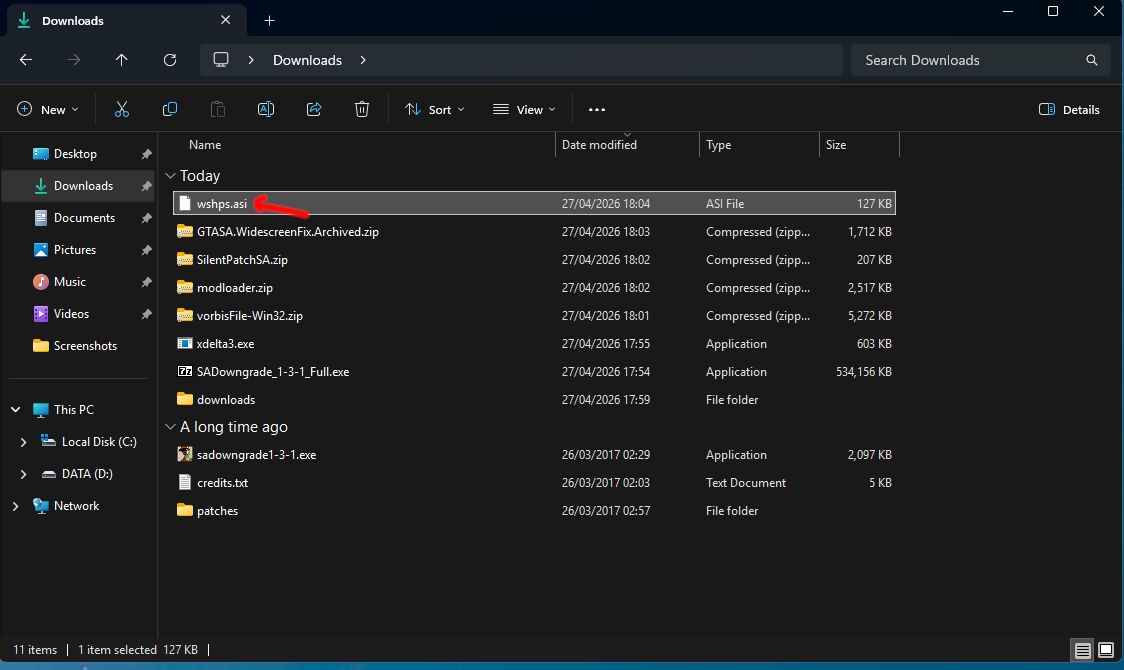Click the Paste clipboard icon
Image resolution: width=1124 pixels, height=670 pixels.
point(218,109)
